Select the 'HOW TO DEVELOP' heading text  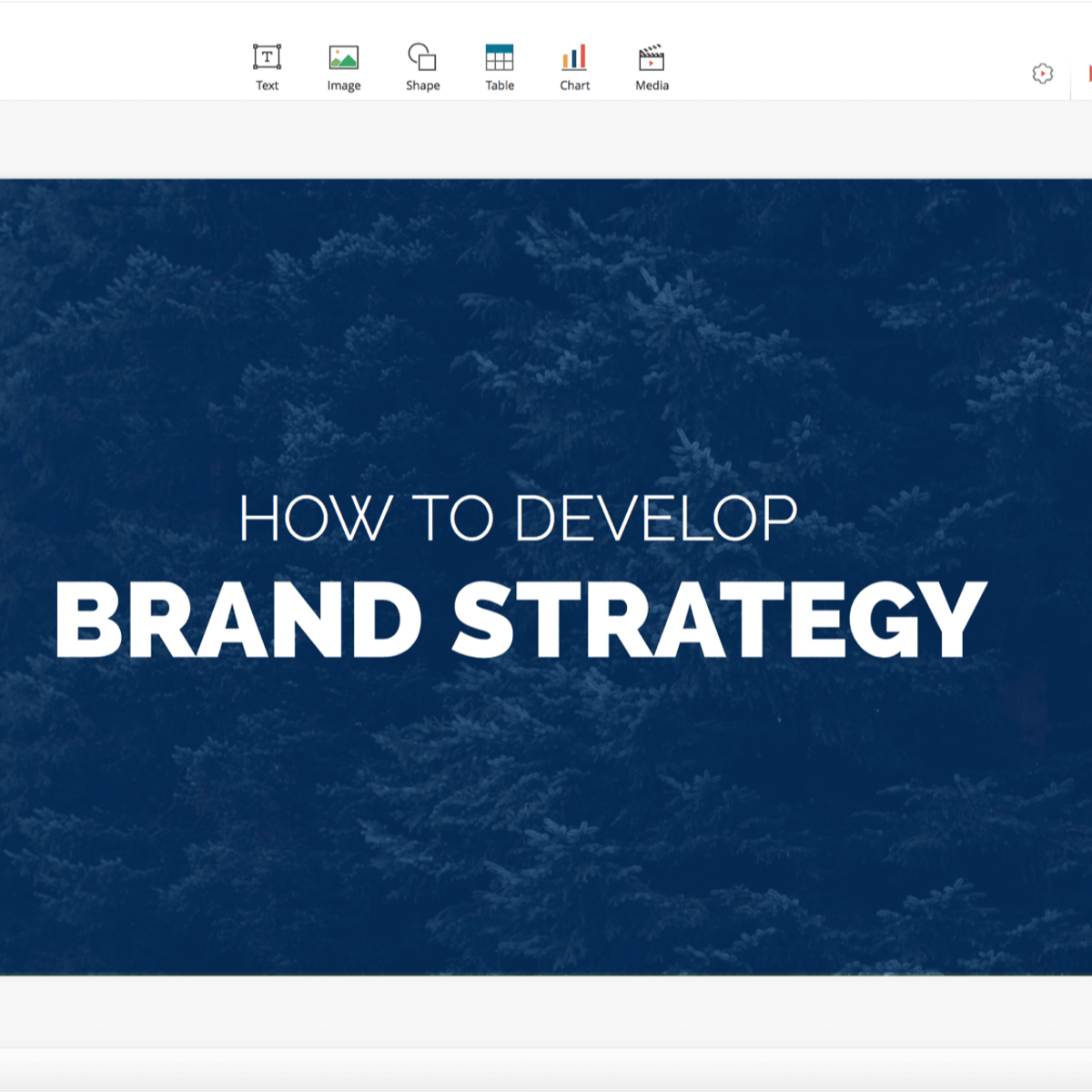tap(519, 519)
